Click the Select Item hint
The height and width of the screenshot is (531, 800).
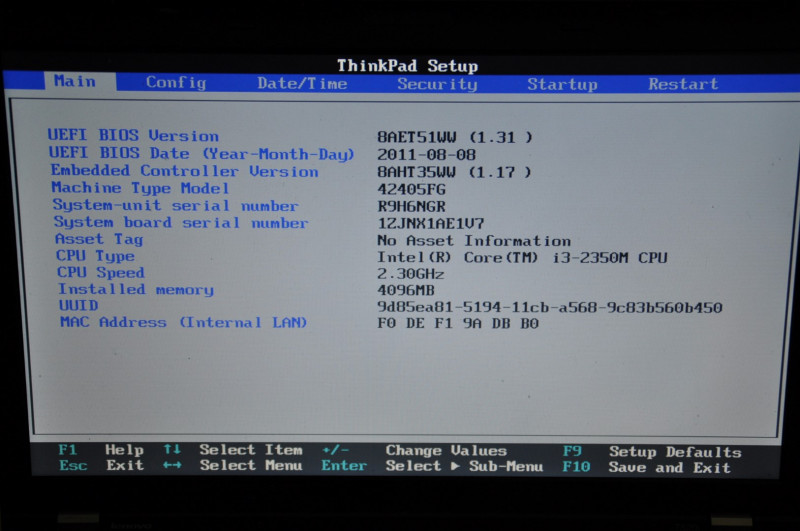tap(251, 450)
